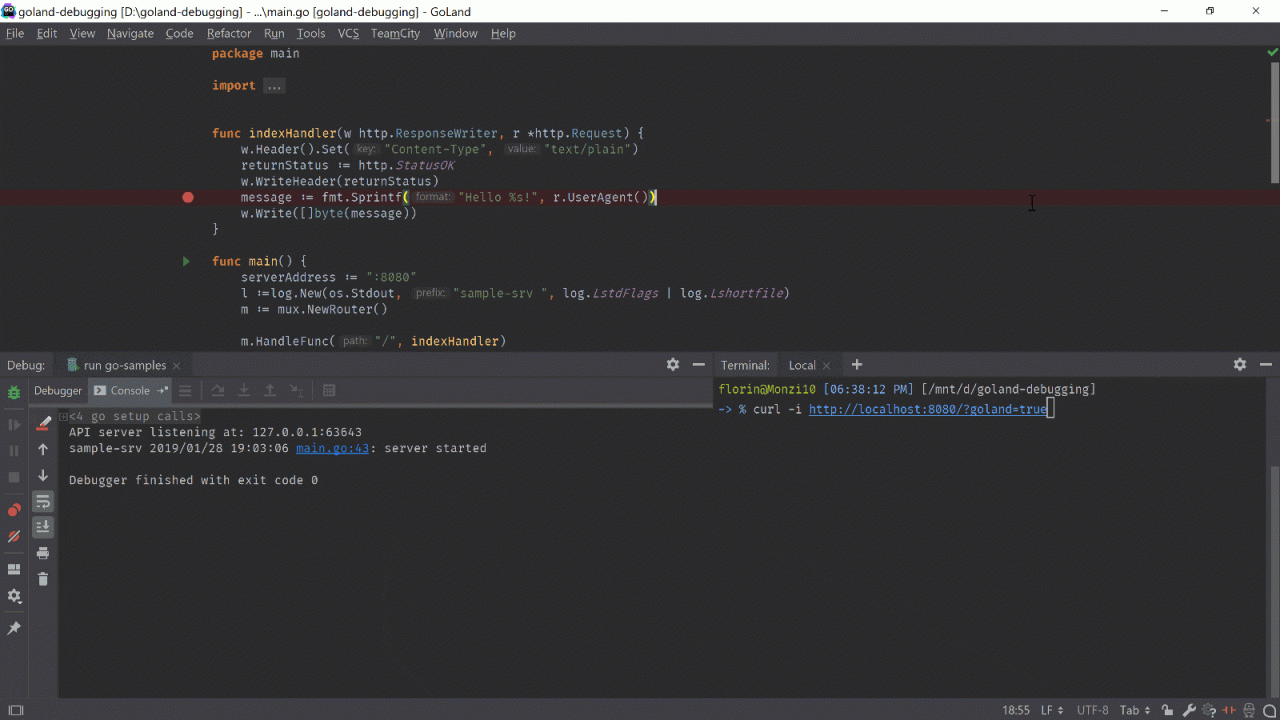Click cursor position 18:55 in status bar
The height and width of the screenshot is (720, 1280).
[1016, 710]
